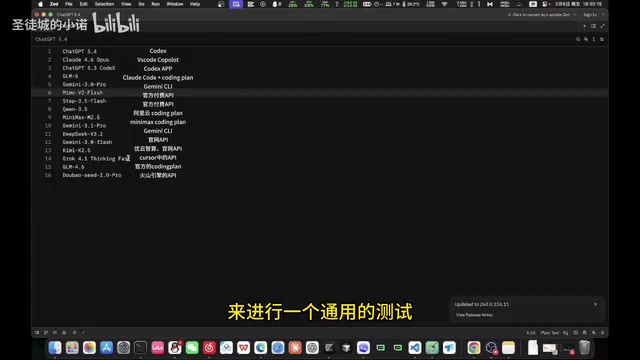The height and width of the screenshot is (360, 640).
Task: Click line 4 text GLM-5
Action: 70,76
